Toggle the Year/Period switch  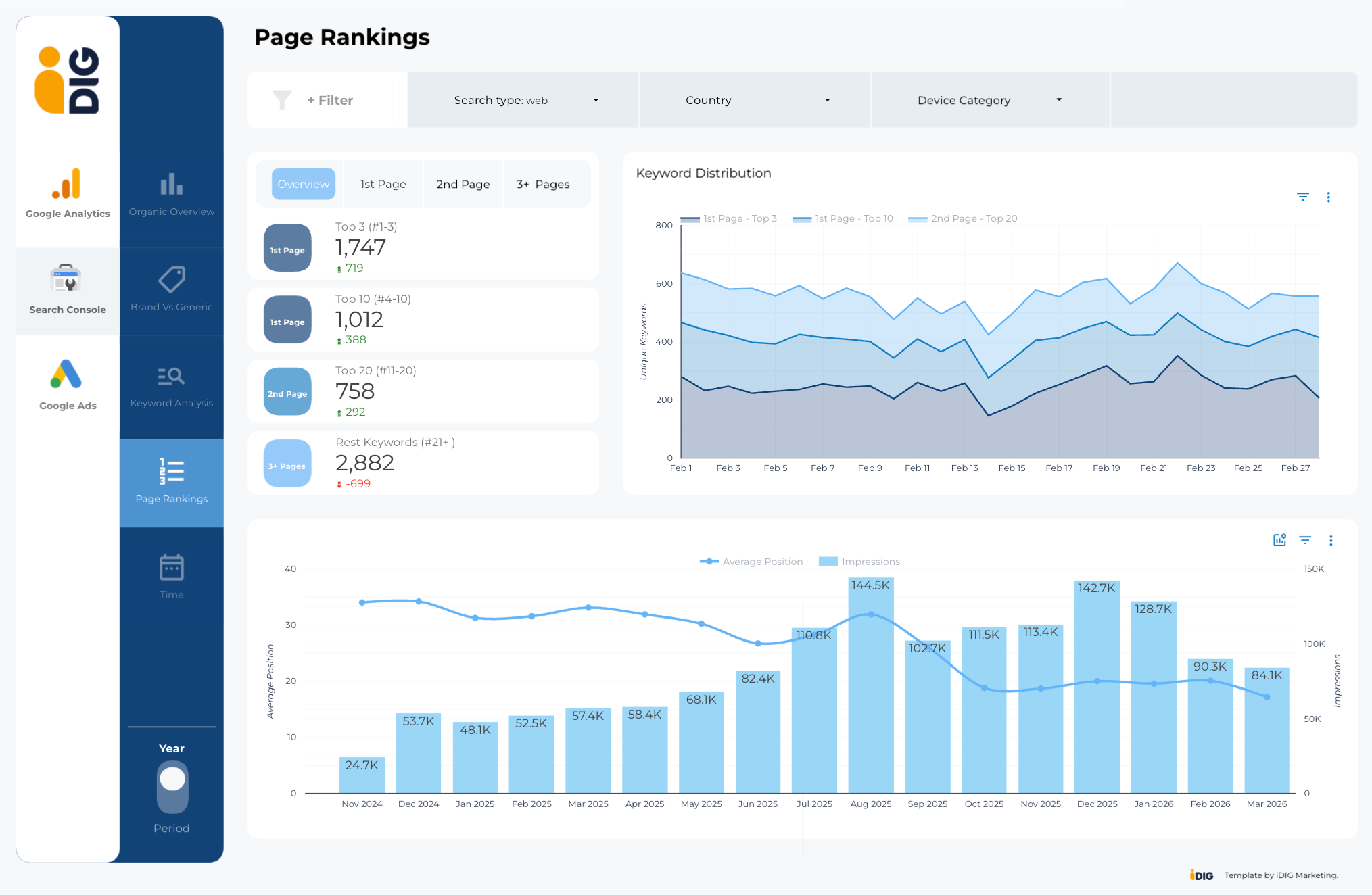pyautogui.click(x=172, y=788)
